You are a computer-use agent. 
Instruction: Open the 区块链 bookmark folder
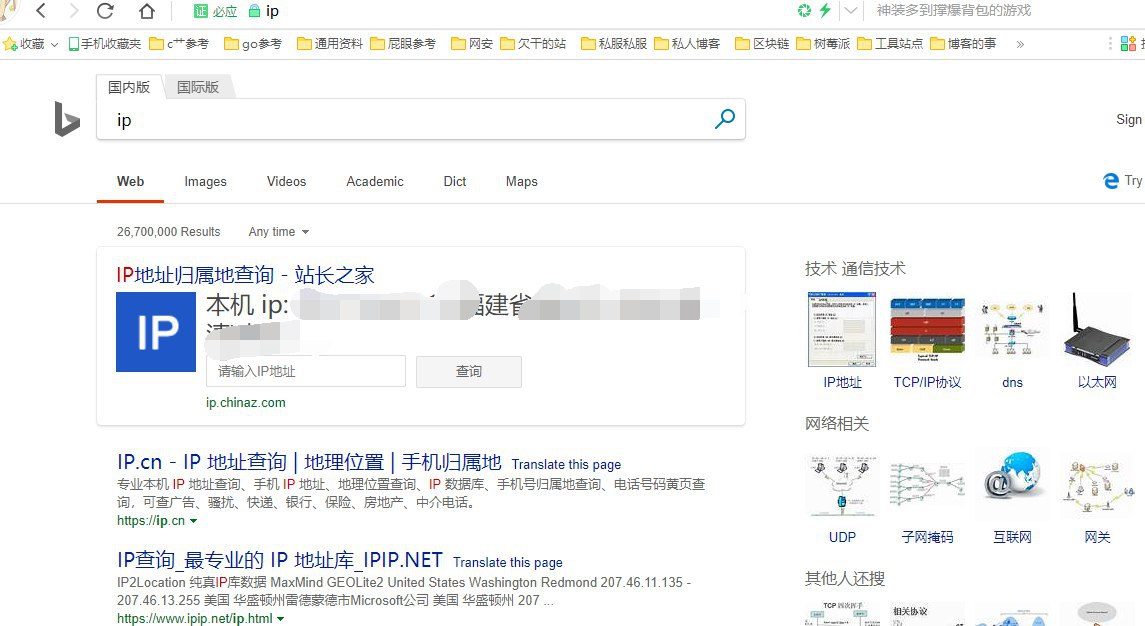pos(762,44)
